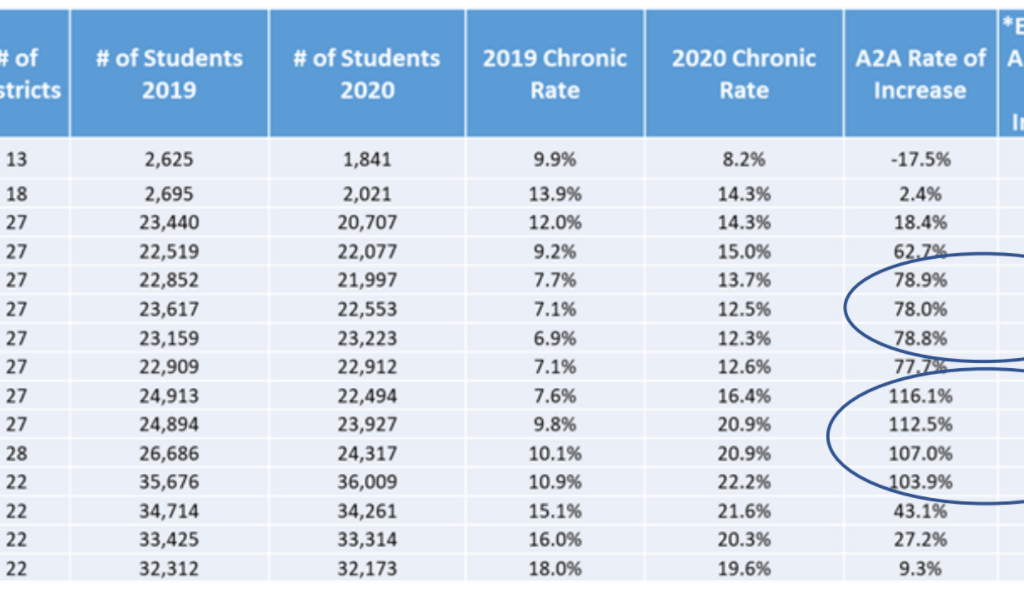This screenshot has width=1024, height=590.
Task: Select the 8.2% chronic rate cell
Action: pyautogui.click(x=744, y=159)
